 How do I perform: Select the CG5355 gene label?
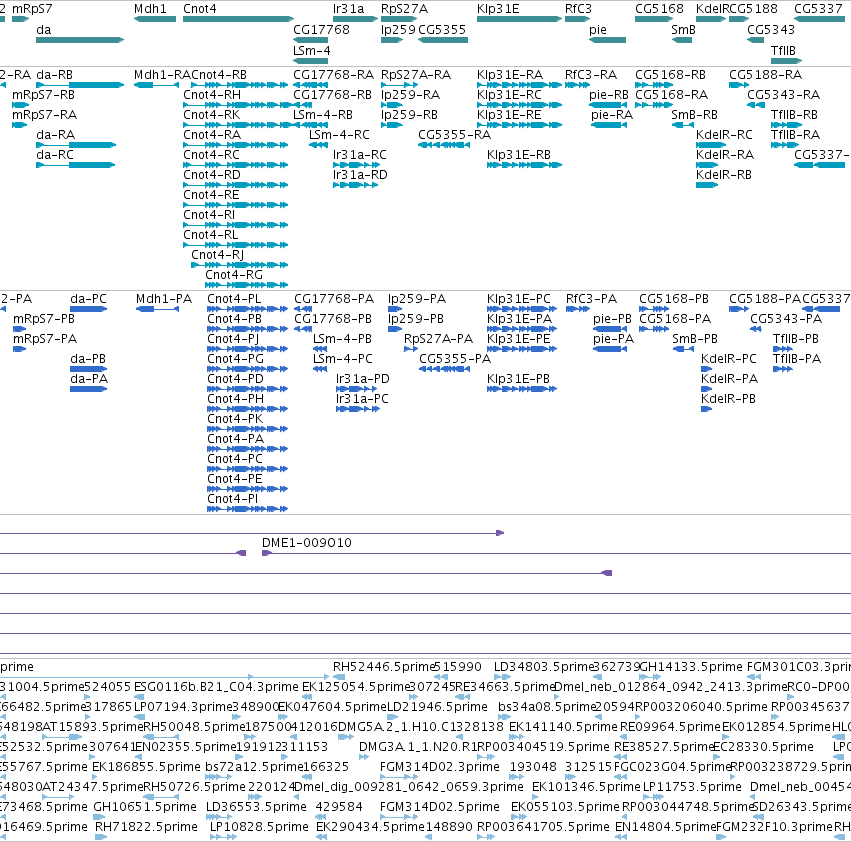click(x=442, y=29)
